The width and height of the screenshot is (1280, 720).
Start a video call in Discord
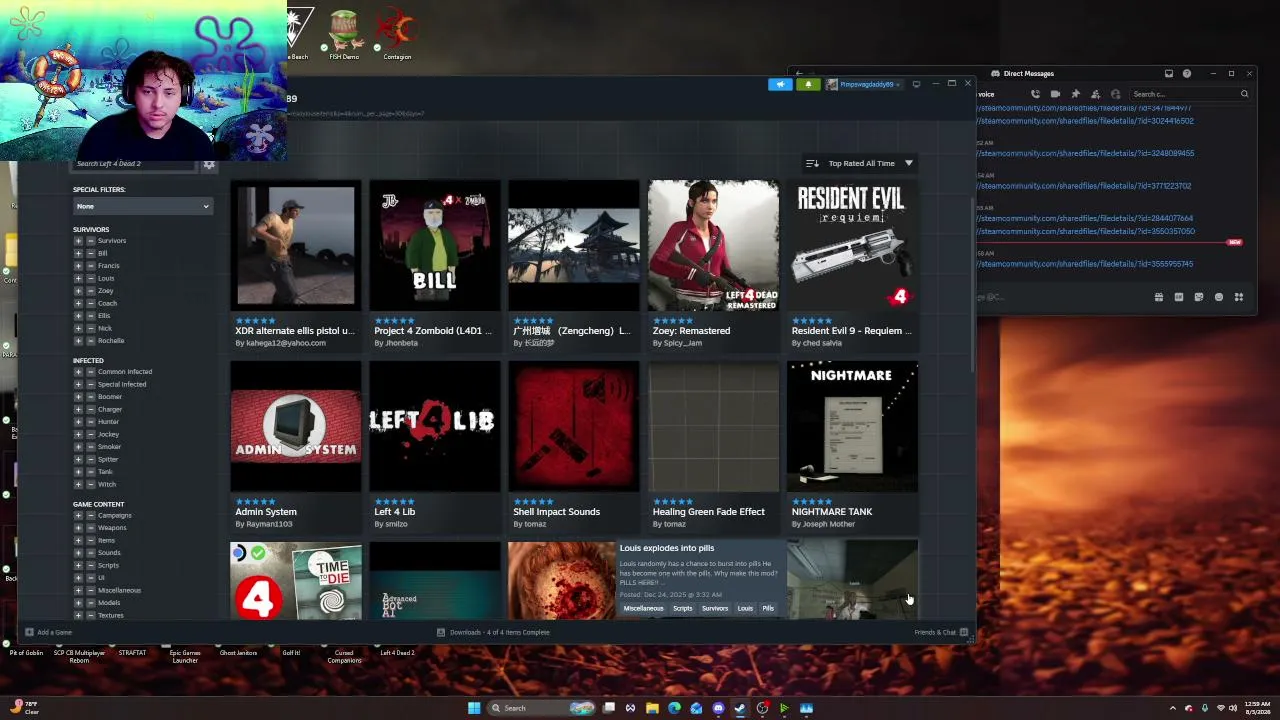click(x=1055, y=94)
